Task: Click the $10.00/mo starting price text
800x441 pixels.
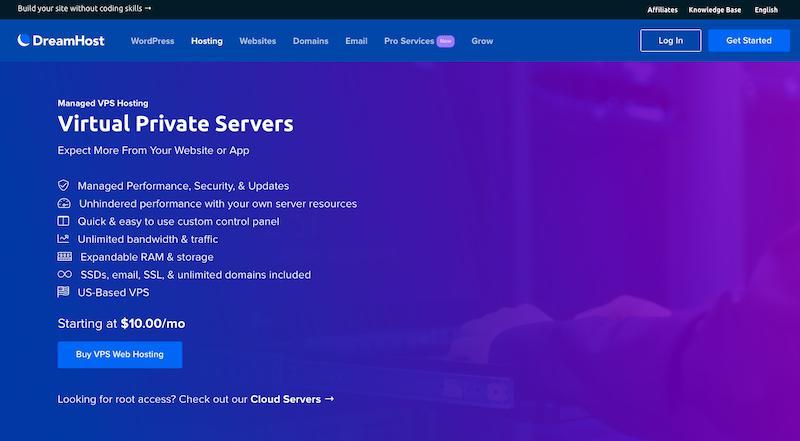Action: [x=153, y=324]
